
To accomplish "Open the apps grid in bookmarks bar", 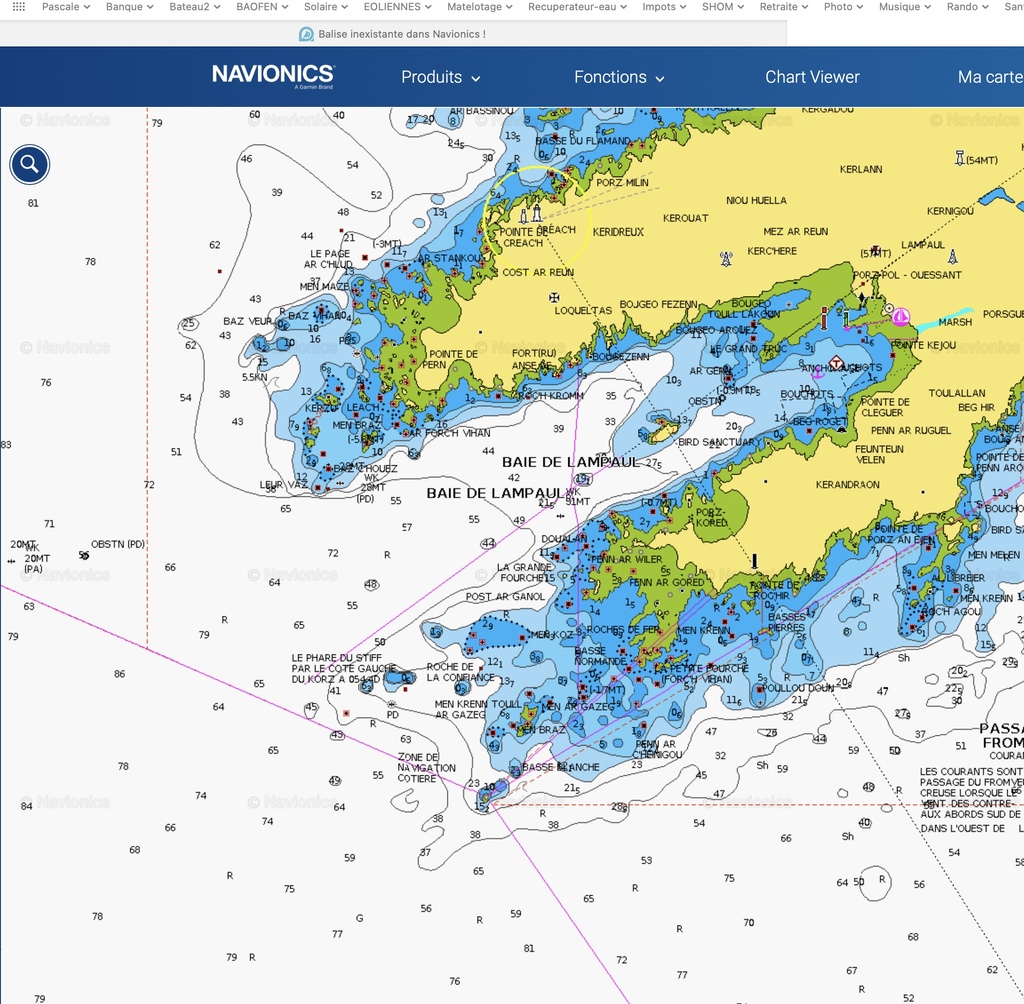I will point(19,7).
